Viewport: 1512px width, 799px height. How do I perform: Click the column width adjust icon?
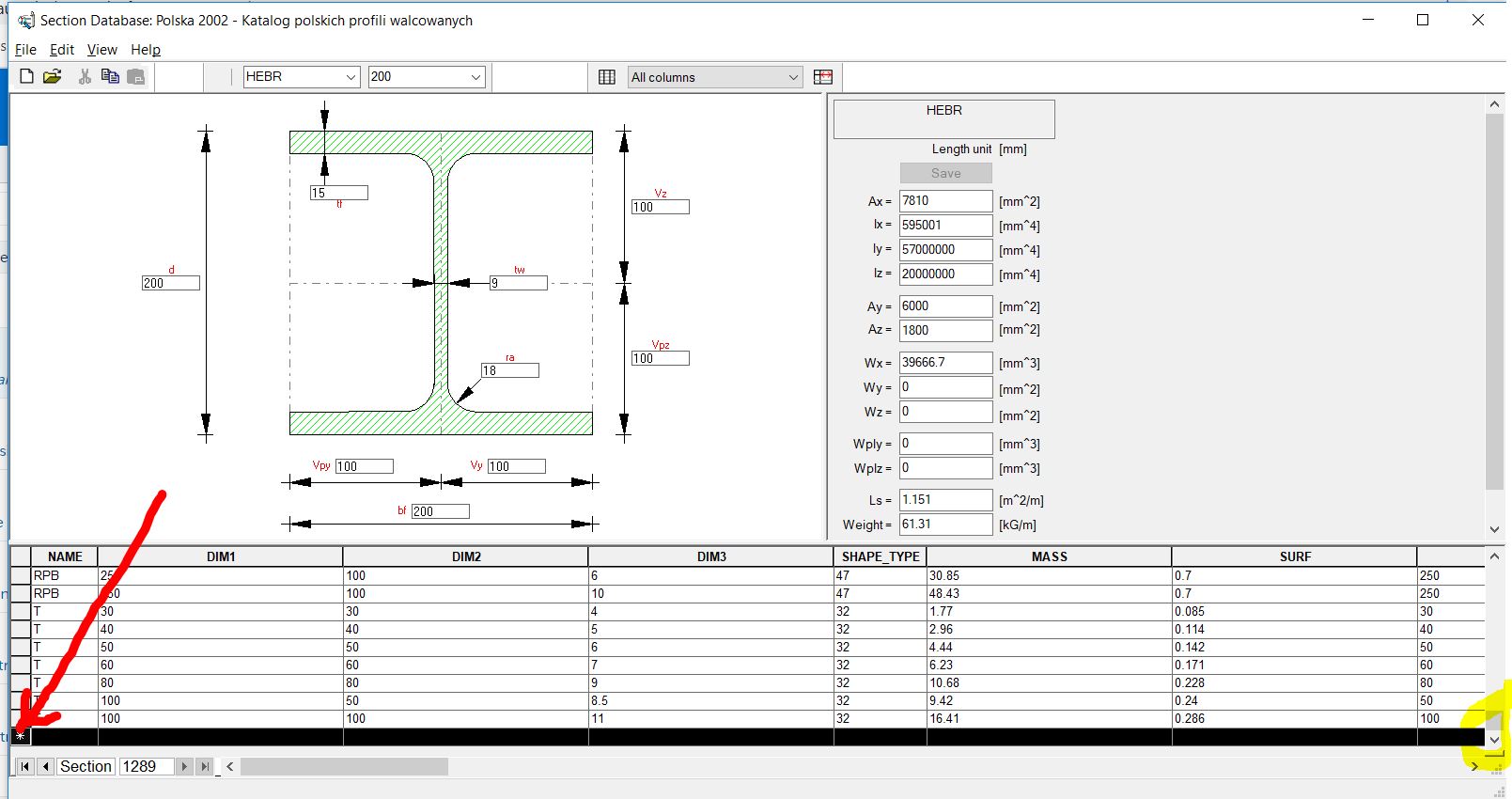[823, 77]
